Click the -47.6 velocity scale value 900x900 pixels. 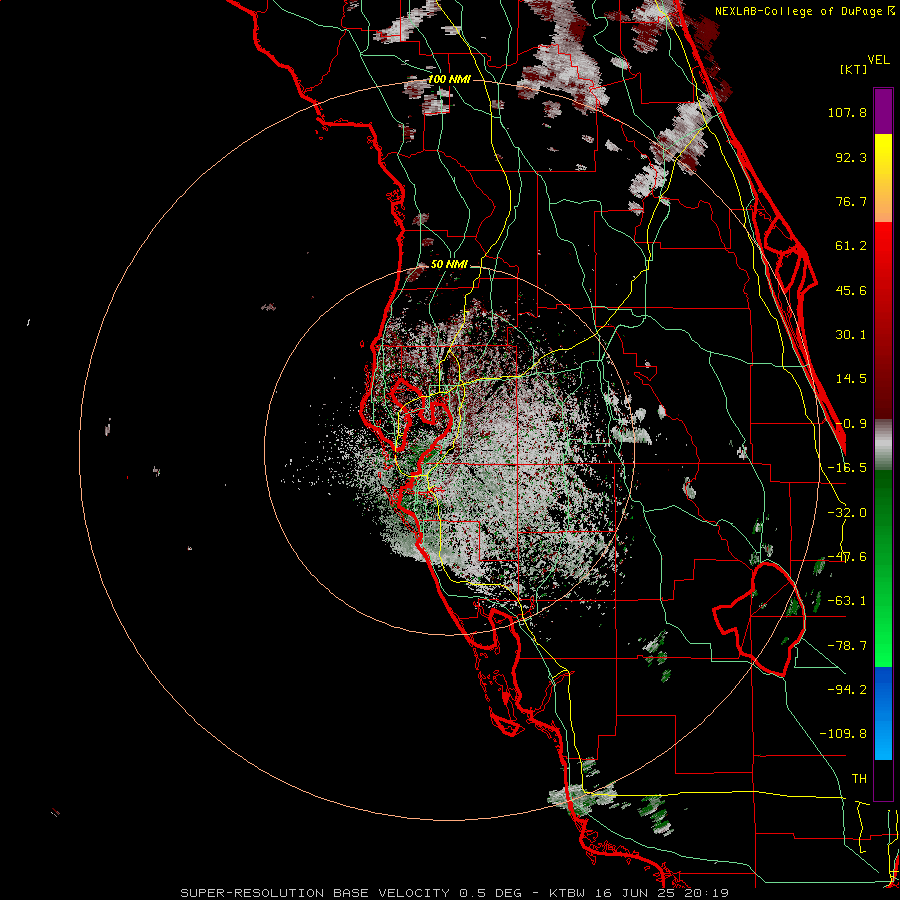pos(847,557)
